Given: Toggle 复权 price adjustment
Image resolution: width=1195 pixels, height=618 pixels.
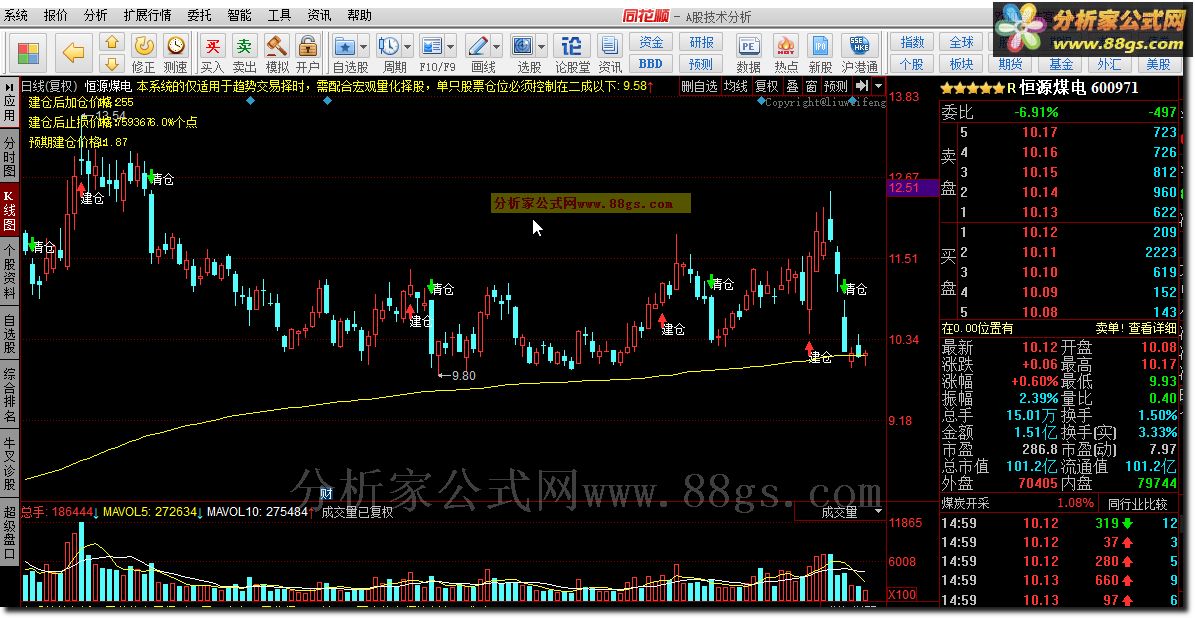Looking at the screenshot, I should pyautogui.click(x=767, y=86).
